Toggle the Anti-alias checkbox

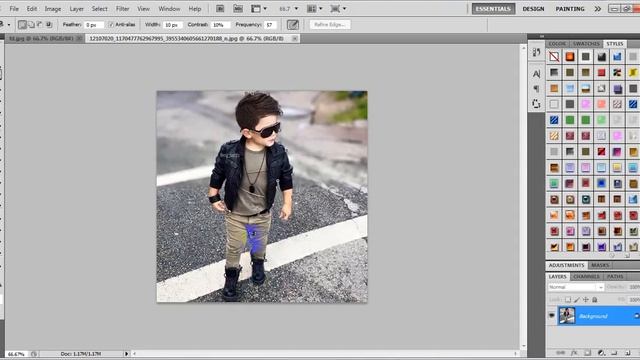click(x=111, y=25)
